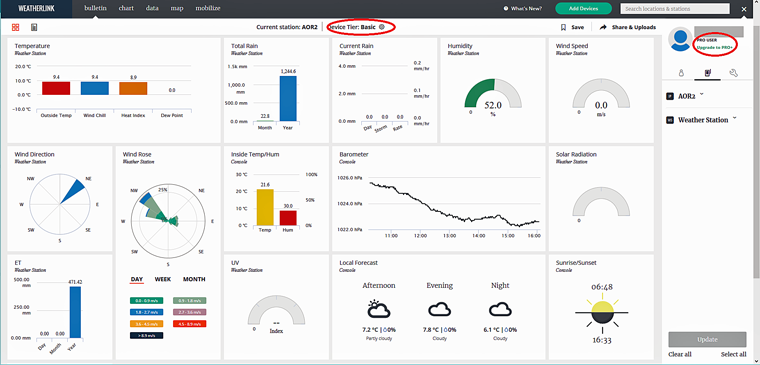Open the mobilize tab

tap(208, 8)
